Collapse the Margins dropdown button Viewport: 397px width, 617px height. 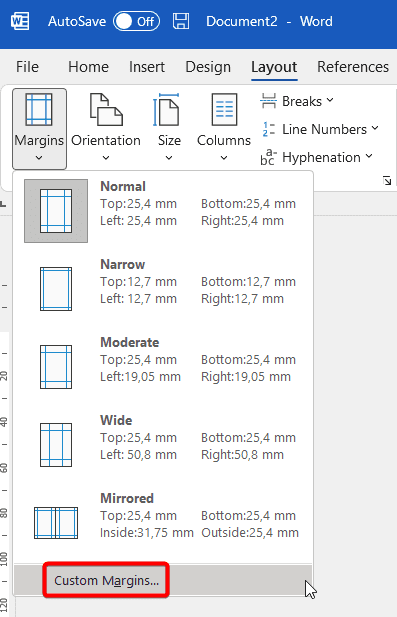[39, 129]
